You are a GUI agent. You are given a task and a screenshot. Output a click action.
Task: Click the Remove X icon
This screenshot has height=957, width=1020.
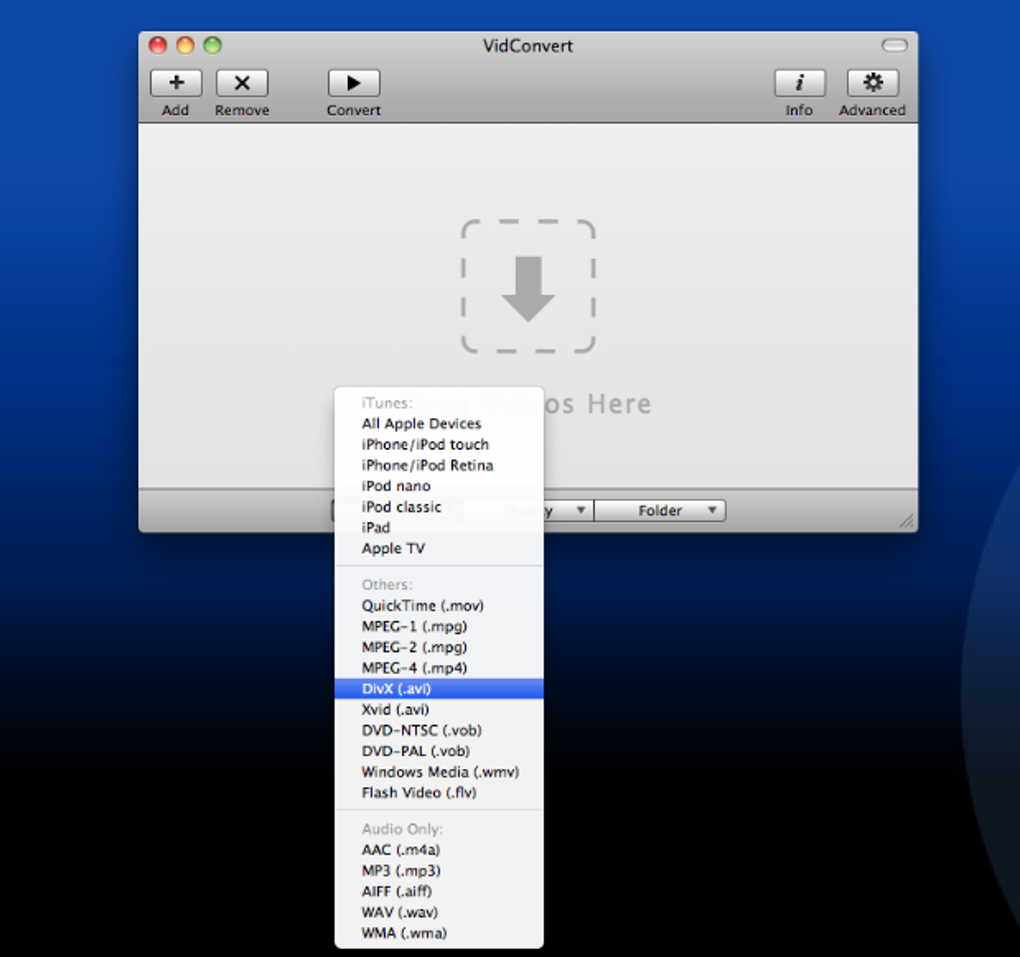coord(242,83)
